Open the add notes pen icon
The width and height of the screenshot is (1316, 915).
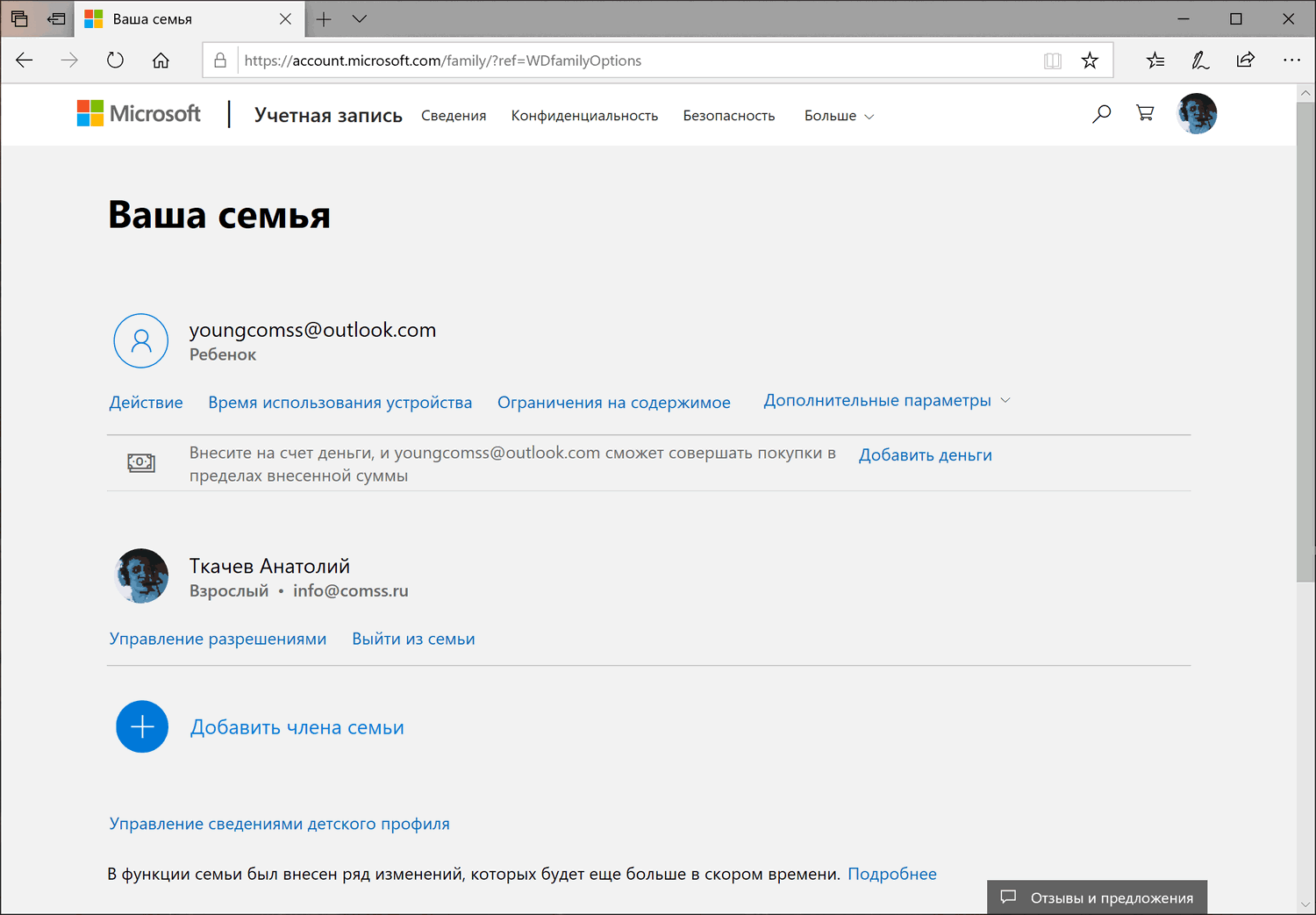pyautogui.click(x=1200, y=61)
